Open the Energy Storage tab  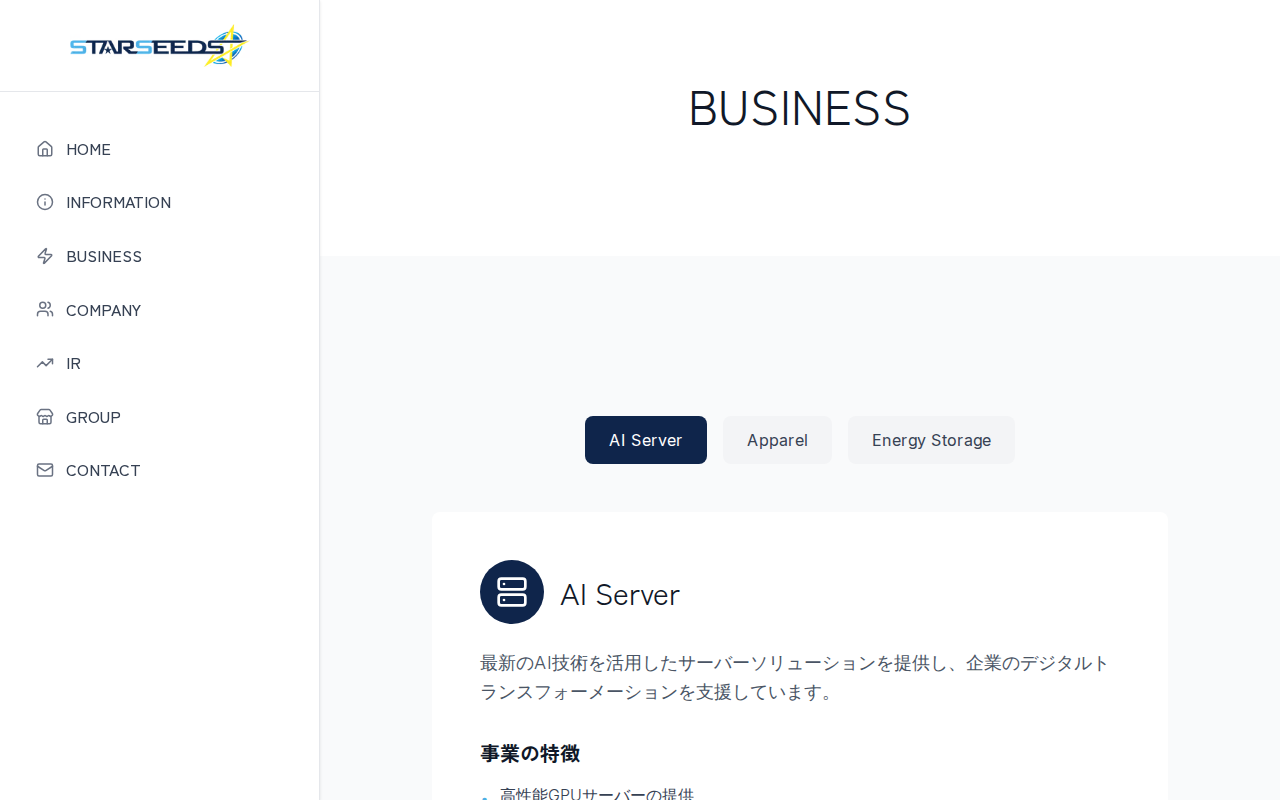(x=931, y=440)
